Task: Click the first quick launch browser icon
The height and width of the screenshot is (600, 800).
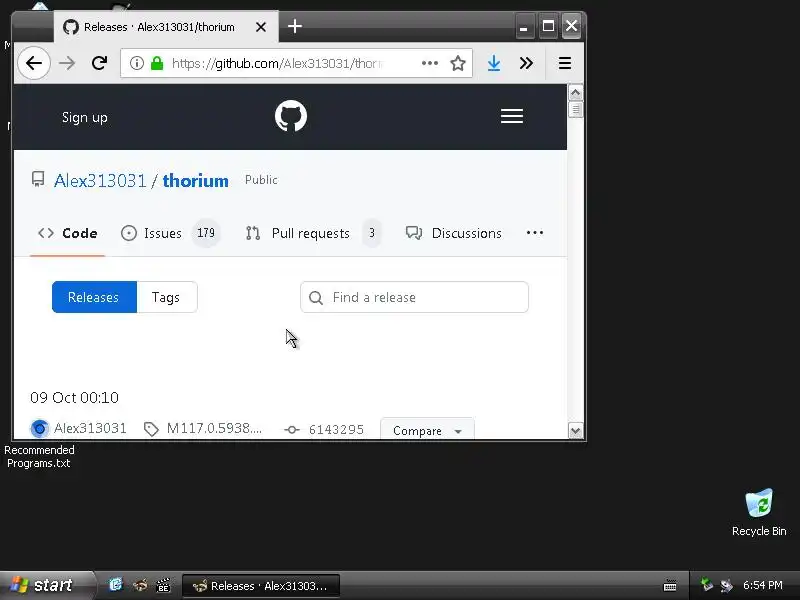Action: (116, 585)
